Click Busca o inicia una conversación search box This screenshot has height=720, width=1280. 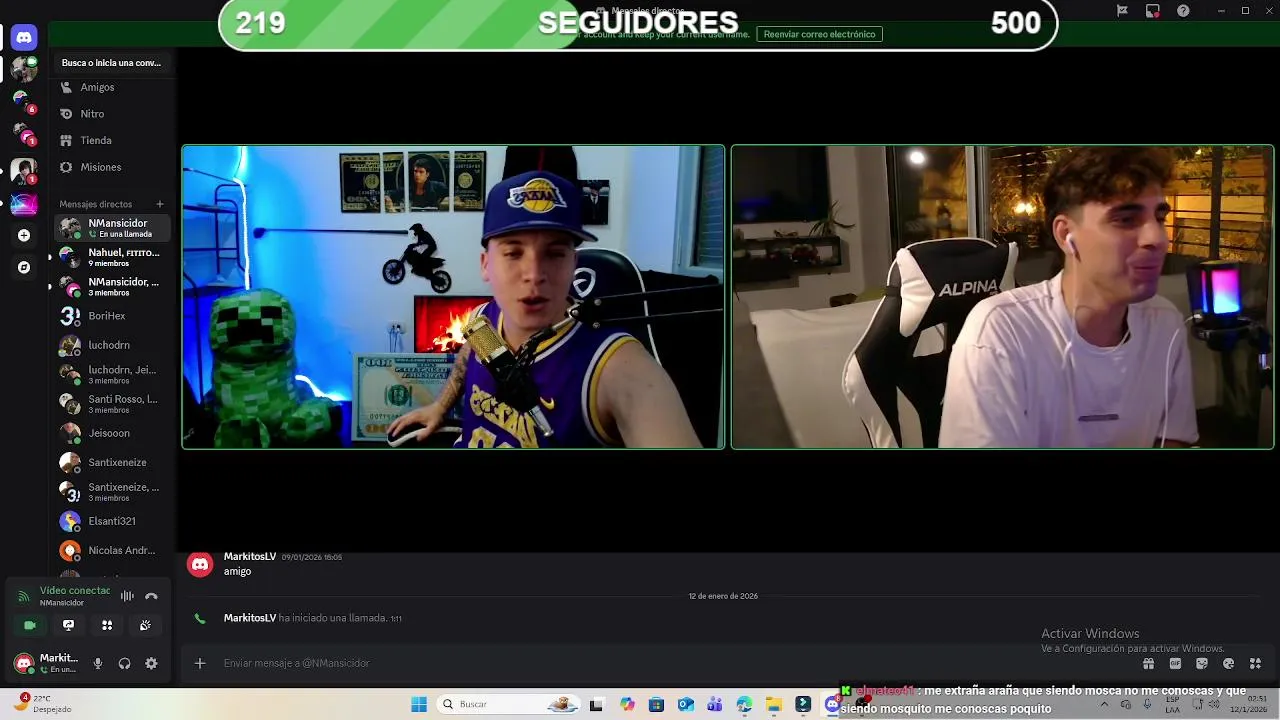111,62
